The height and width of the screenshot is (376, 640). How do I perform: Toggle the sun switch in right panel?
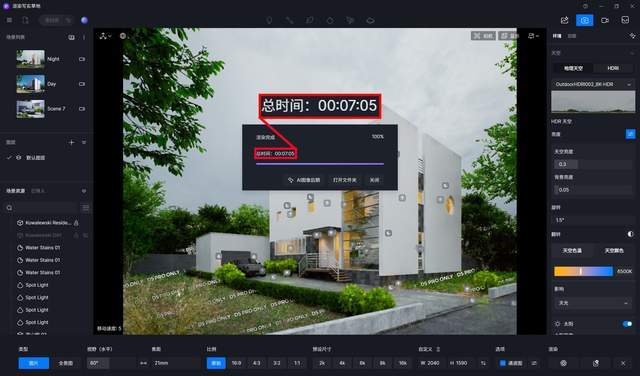click(627, 324)
